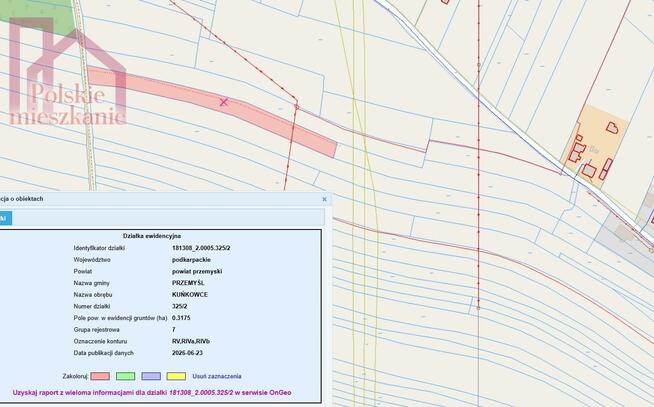Click the object information panel title bar
This screenshot has height=407, width=654.
(163, 199)
